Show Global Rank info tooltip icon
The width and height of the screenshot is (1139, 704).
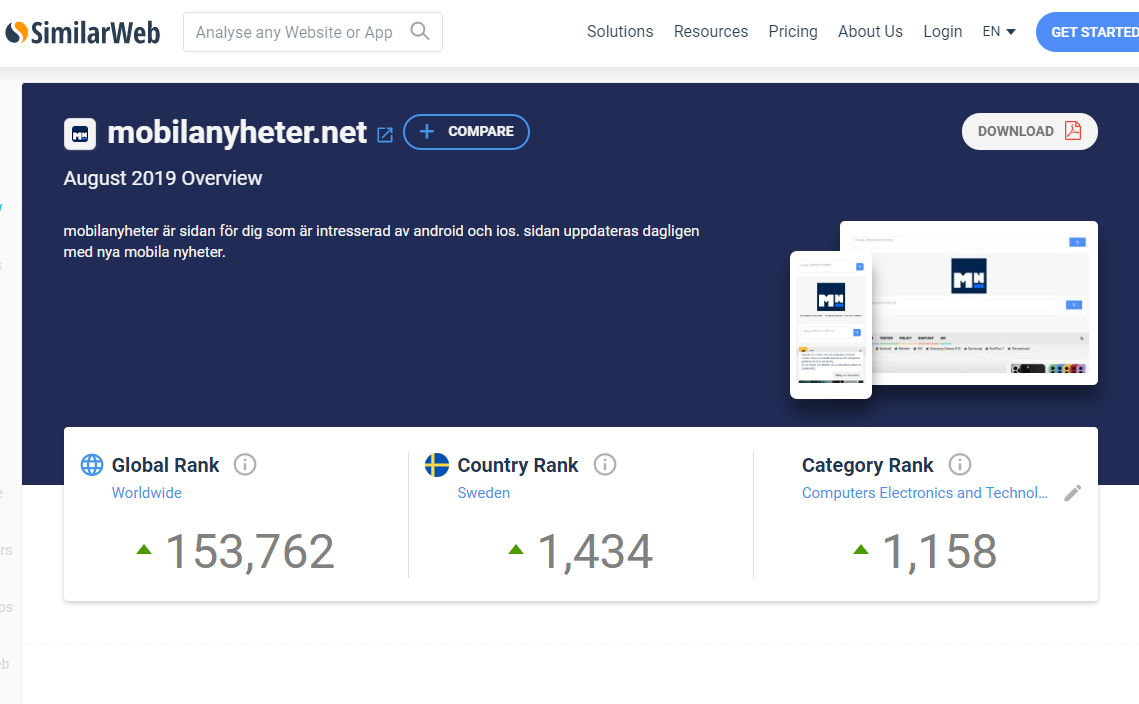pyautogui.click(x=245, y=464)
